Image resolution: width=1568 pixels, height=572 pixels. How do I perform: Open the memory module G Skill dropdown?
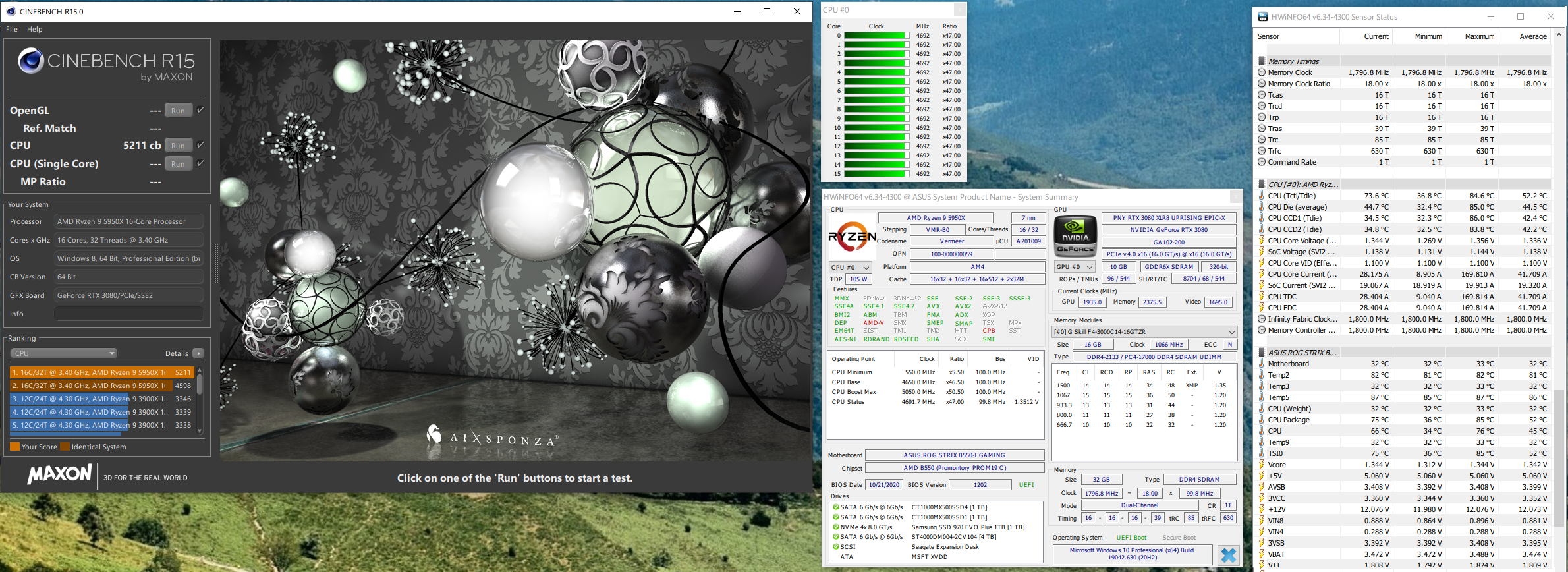pyautogui.click(x=1144, y=332)
